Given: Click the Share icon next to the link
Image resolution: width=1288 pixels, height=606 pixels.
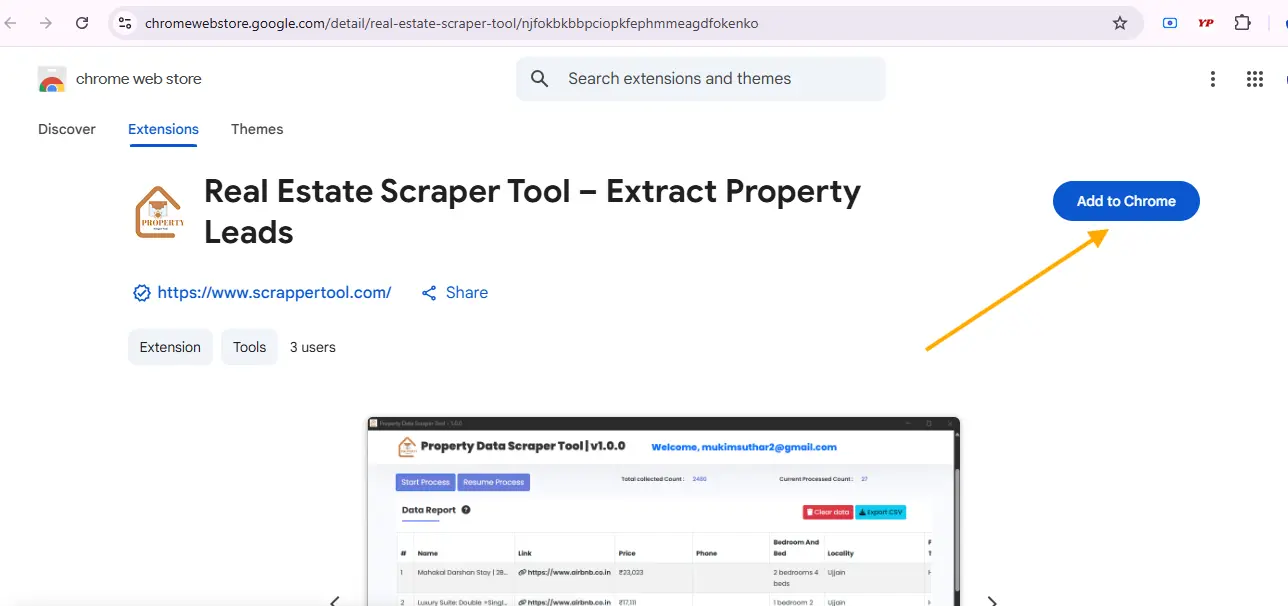Looking at the screenshot, I should 430,292.
